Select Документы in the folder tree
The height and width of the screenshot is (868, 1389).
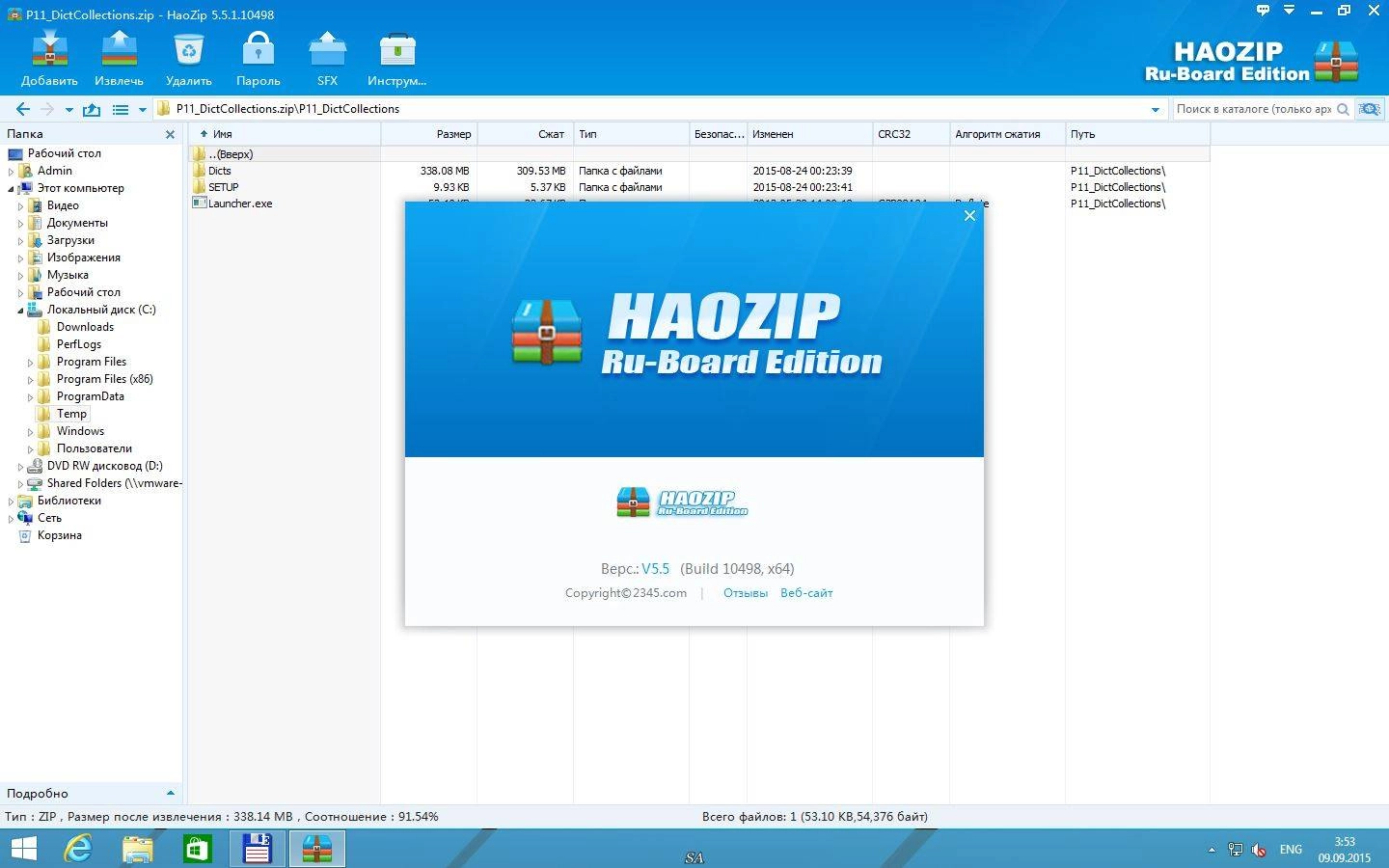click(77, 223)
